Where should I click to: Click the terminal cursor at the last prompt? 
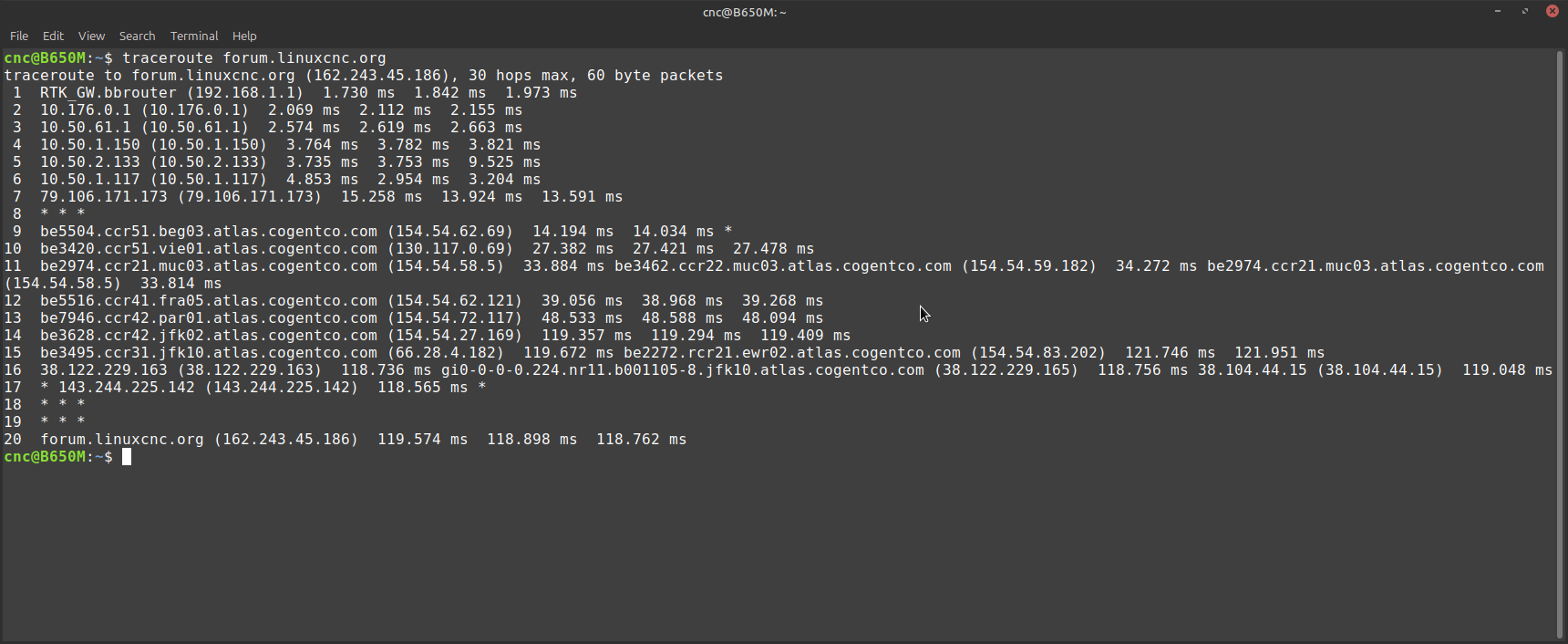point(127,456)
